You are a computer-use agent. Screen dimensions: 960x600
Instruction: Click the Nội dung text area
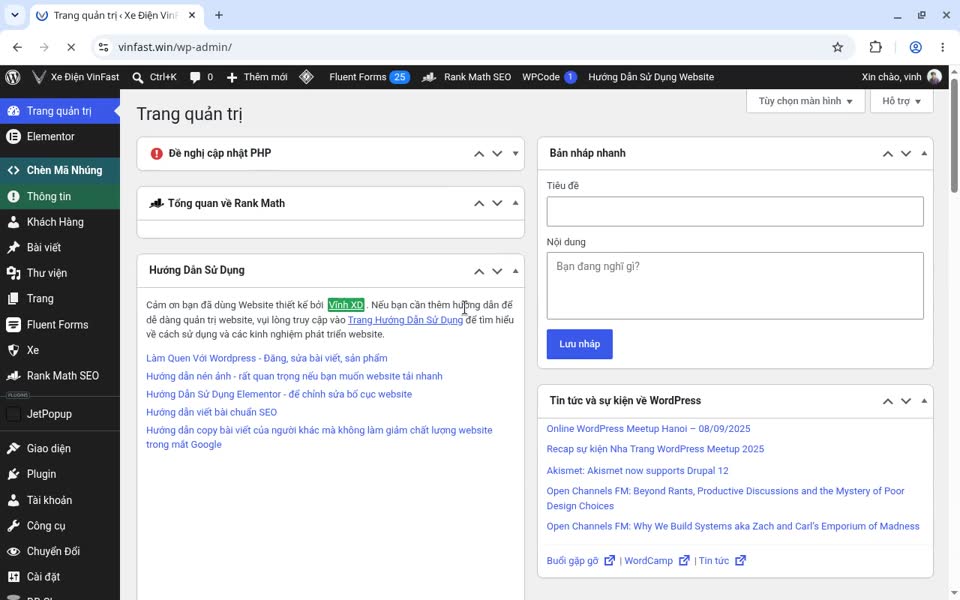pyautogui.click(x=735, y=286)
